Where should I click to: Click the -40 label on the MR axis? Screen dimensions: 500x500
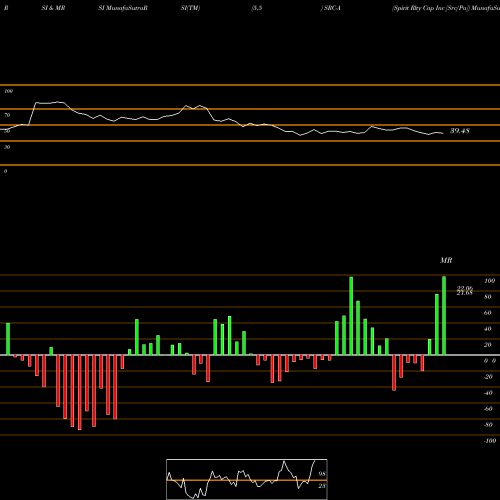[x=488, y=393]
